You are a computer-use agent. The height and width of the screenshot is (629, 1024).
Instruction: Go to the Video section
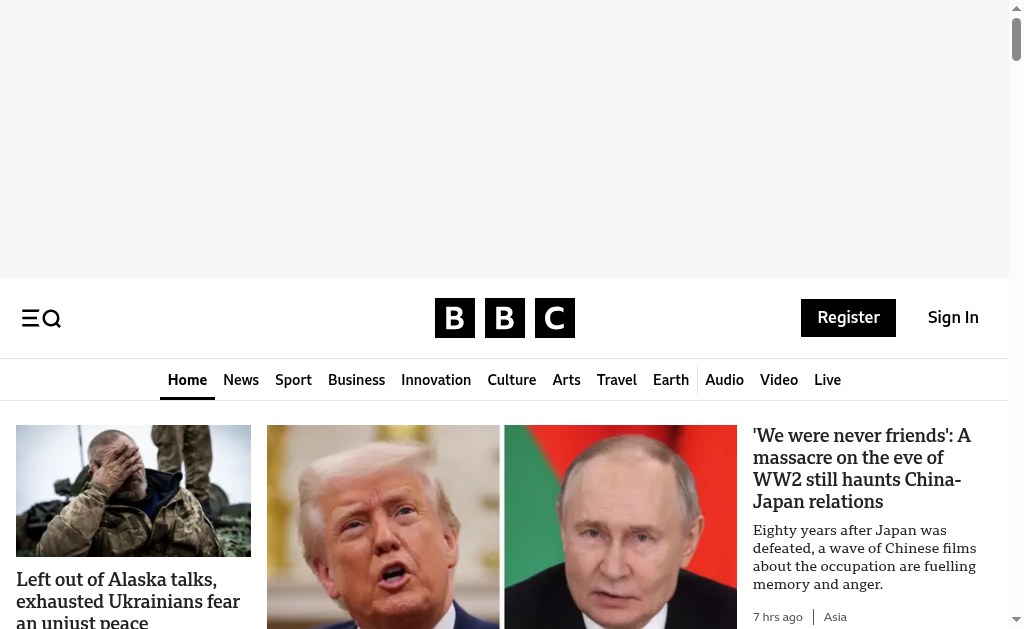(x=778, y=380)
